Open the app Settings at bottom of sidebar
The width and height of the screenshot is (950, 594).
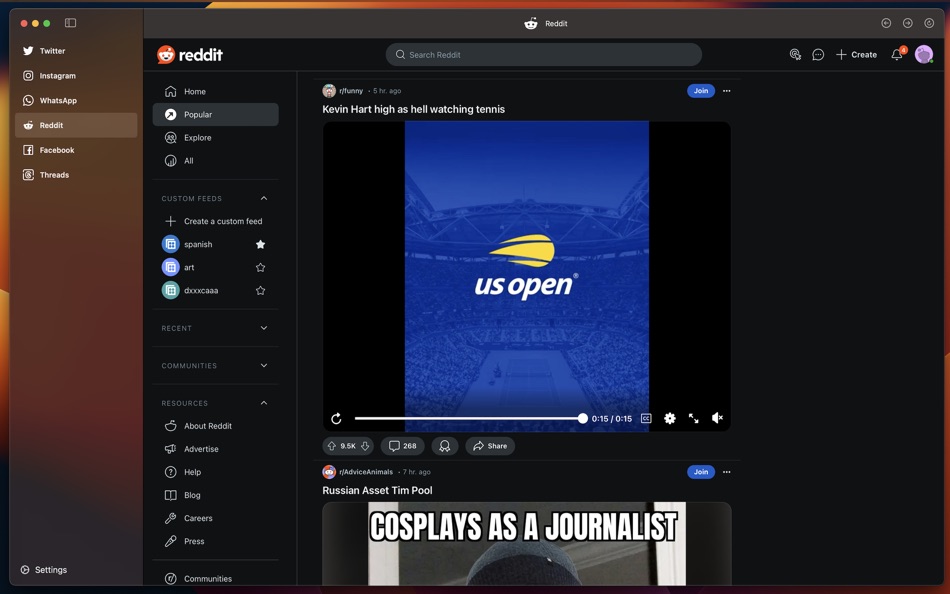click(44, 570)
